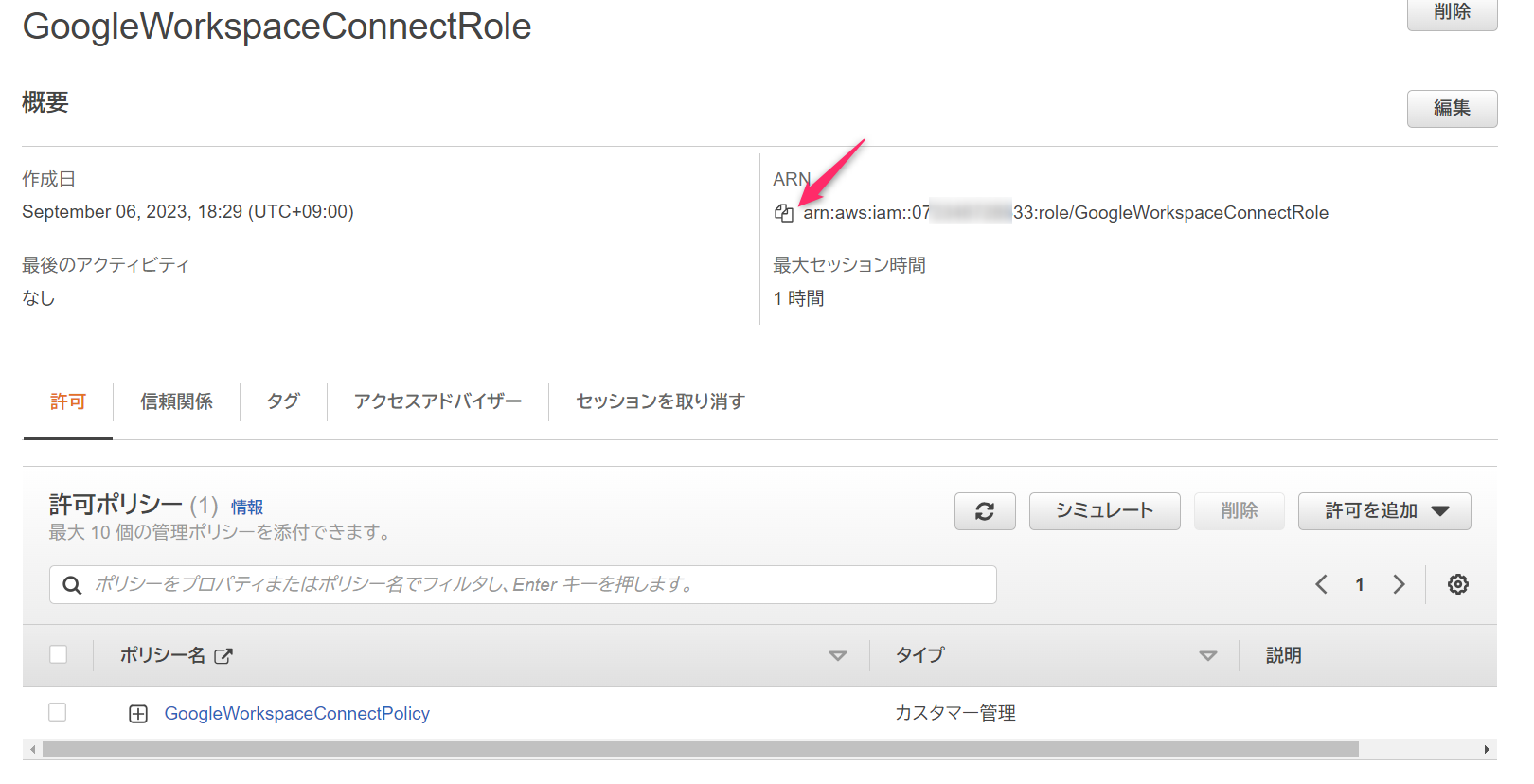
Task: Click the scrollbar right arrow
Action: point(1487,750)
